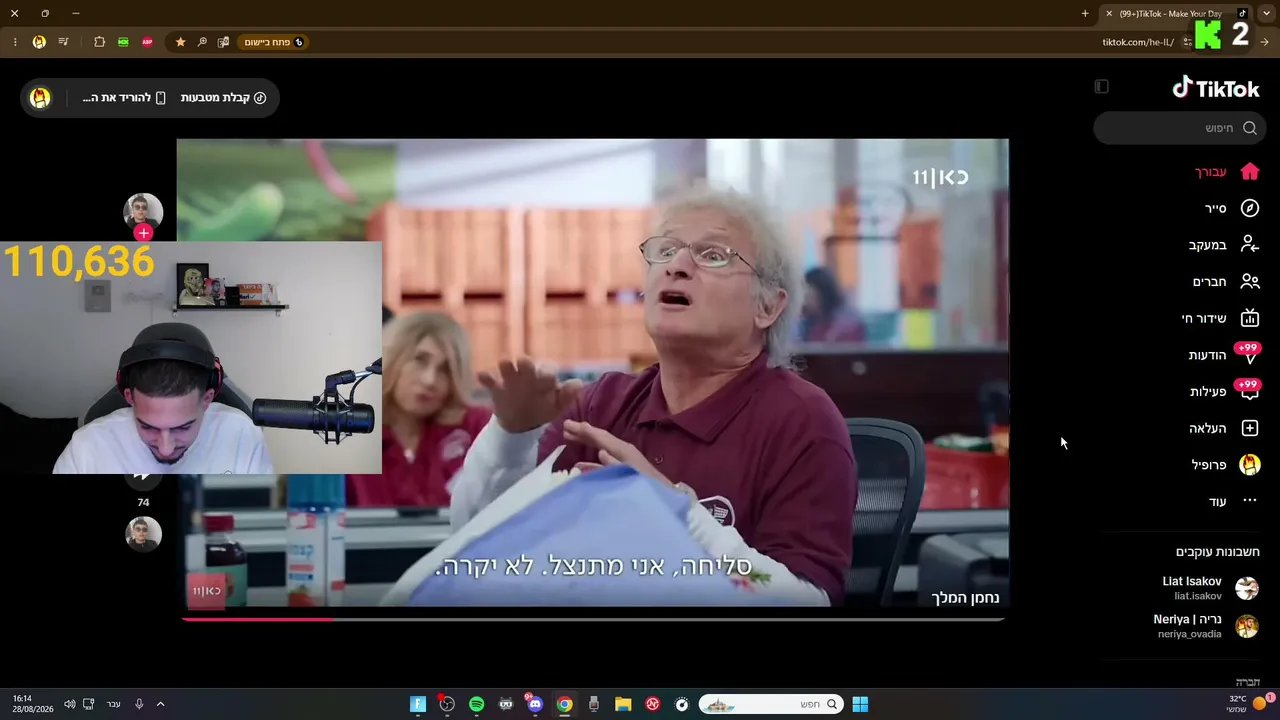Screen dimensions: 1280x720
Task: Open the browser Extensions puzzle menu
Action: click(99, 42)
